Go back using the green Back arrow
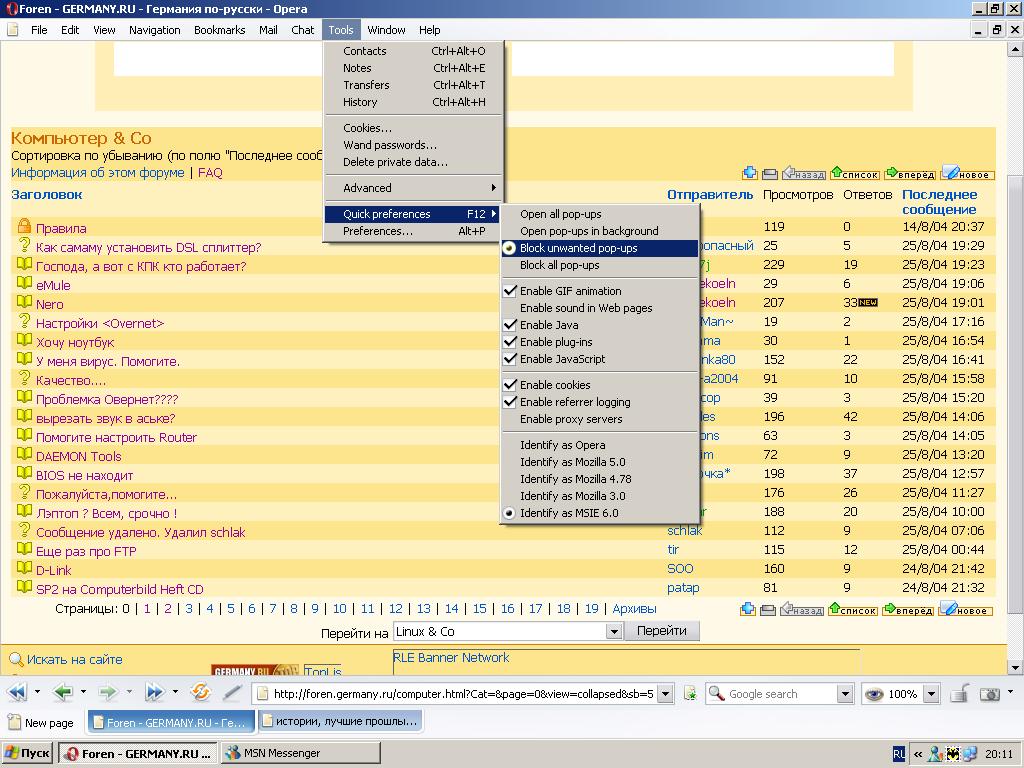Image resolution: width=1024 pixels, height=768 pixels. click(x=63, y=692)
